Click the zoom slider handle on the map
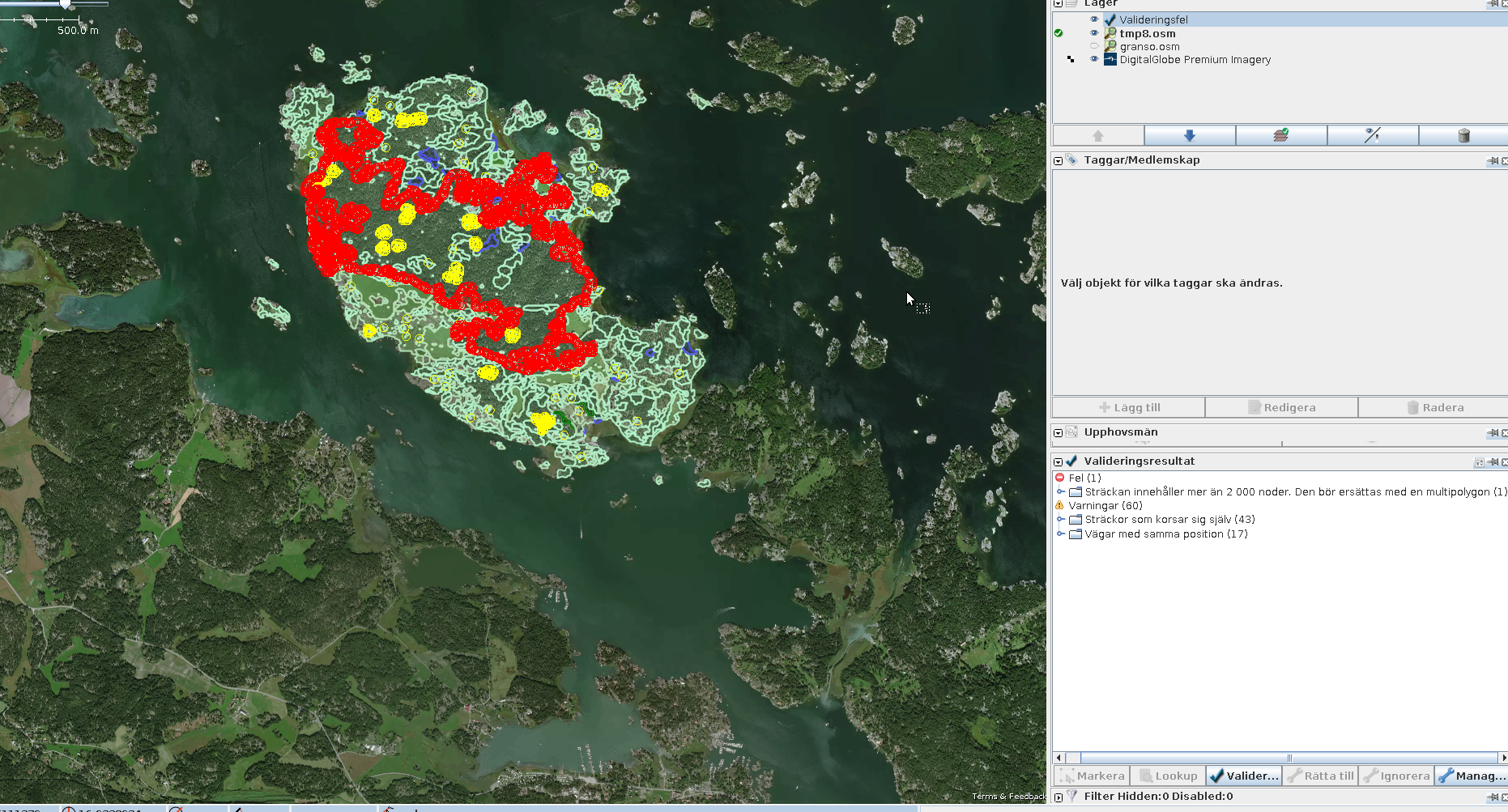 pyautogui.click(x=66, y=5)
